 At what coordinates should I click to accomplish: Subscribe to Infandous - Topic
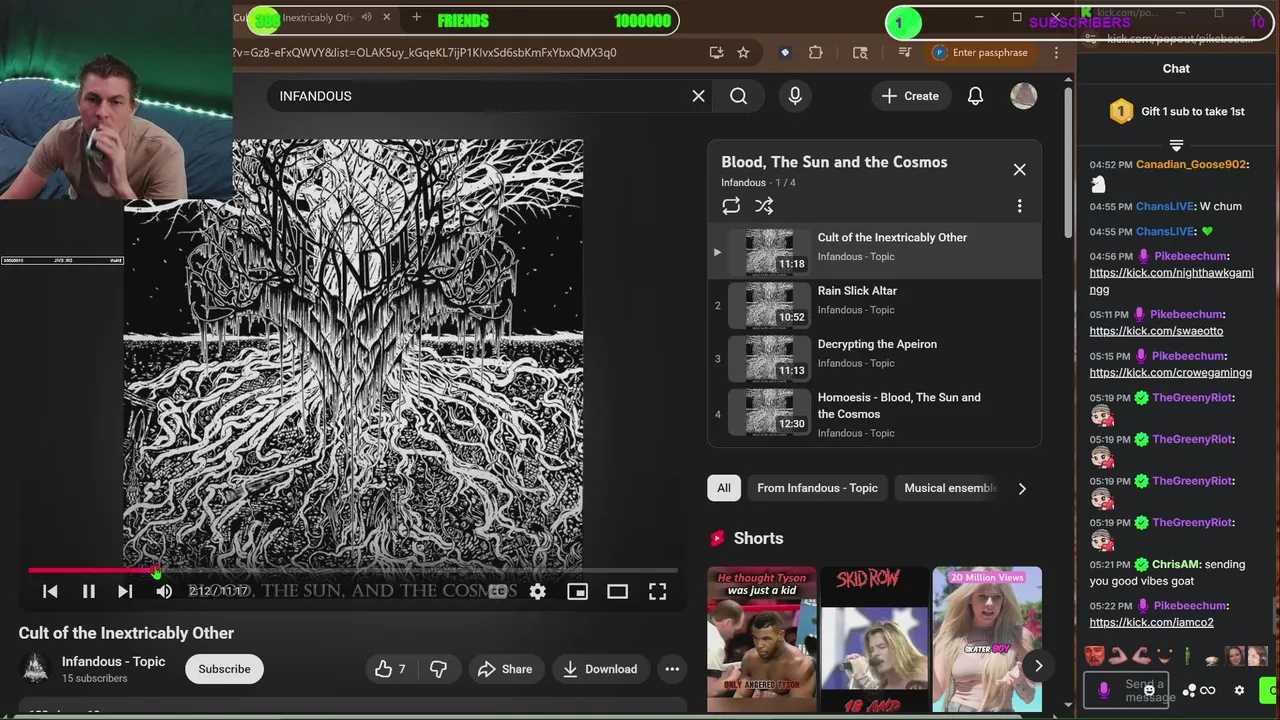(224, 669)
